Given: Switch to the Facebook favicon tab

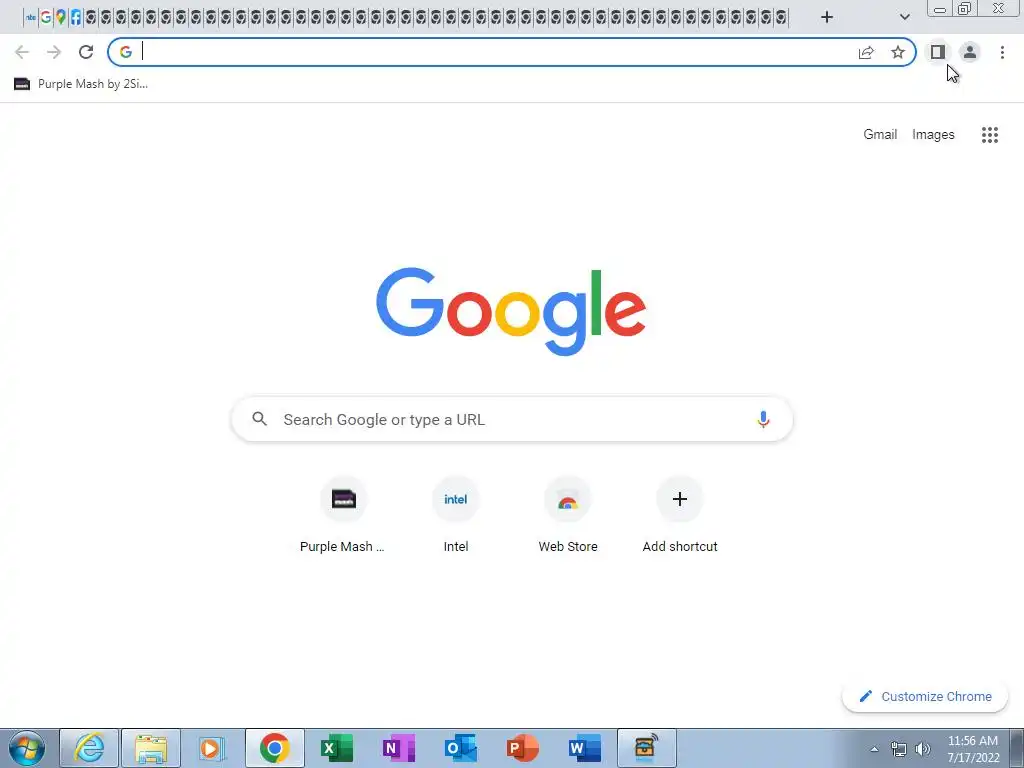Looking at the screenshot, I should point(76,18).
